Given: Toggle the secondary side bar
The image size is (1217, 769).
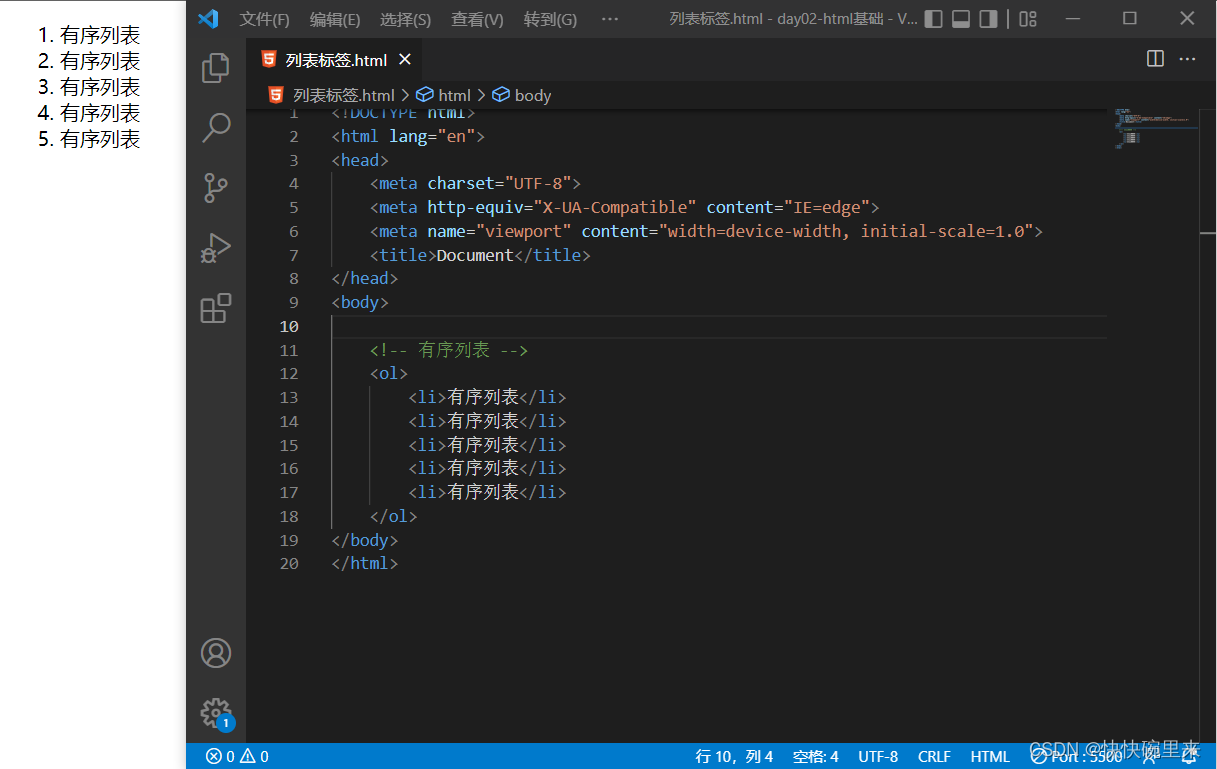Looking at the screenshot, I should pyautogui.click(x=988, y=19).
